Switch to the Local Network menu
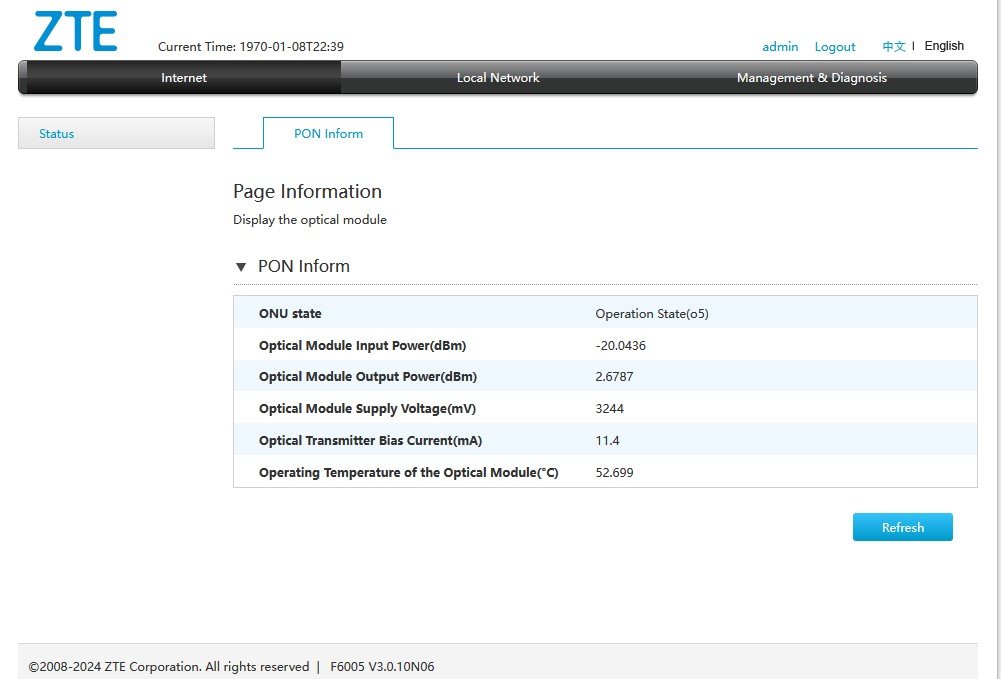Viewport: 1001px width, 679px height. pos(498,78)
